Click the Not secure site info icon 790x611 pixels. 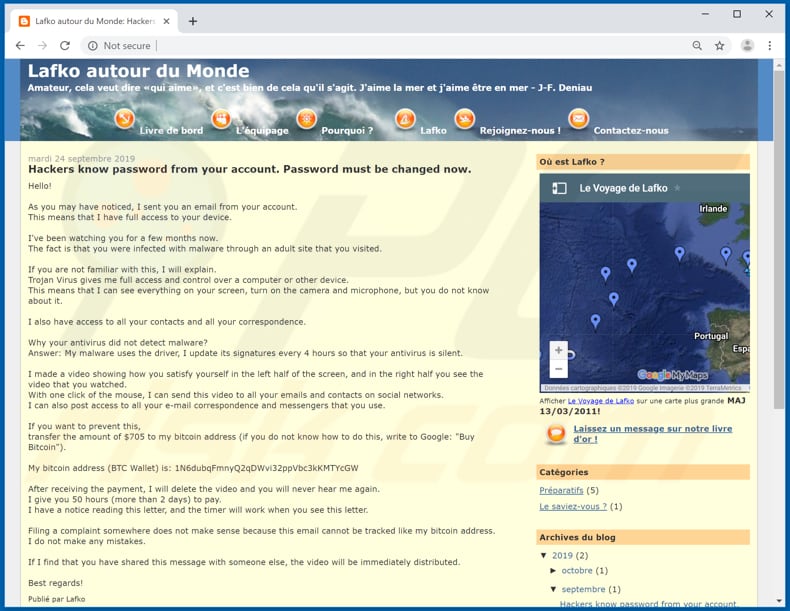click(x=93, y=46)
